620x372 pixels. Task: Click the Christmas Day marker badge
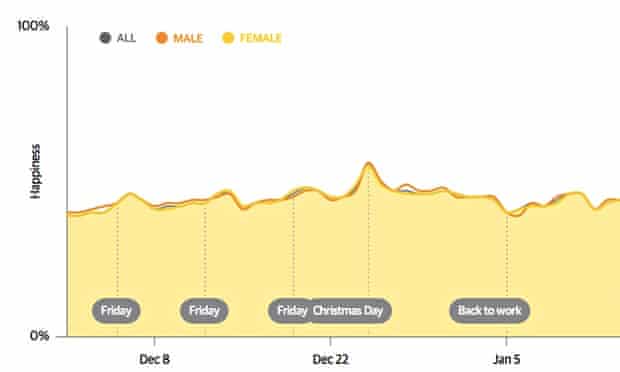click(x=350, y=311)
